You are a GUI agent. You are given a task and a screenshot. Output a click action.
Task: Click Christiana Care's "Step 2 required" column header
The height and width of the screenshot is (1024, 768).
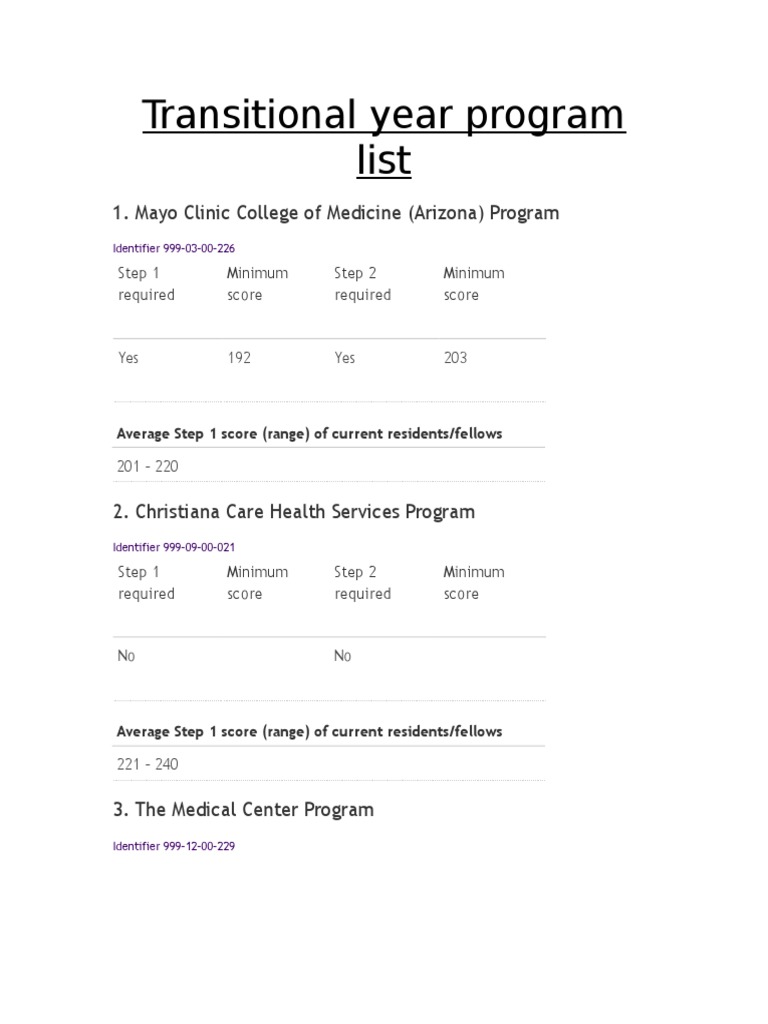click(362, 583)
